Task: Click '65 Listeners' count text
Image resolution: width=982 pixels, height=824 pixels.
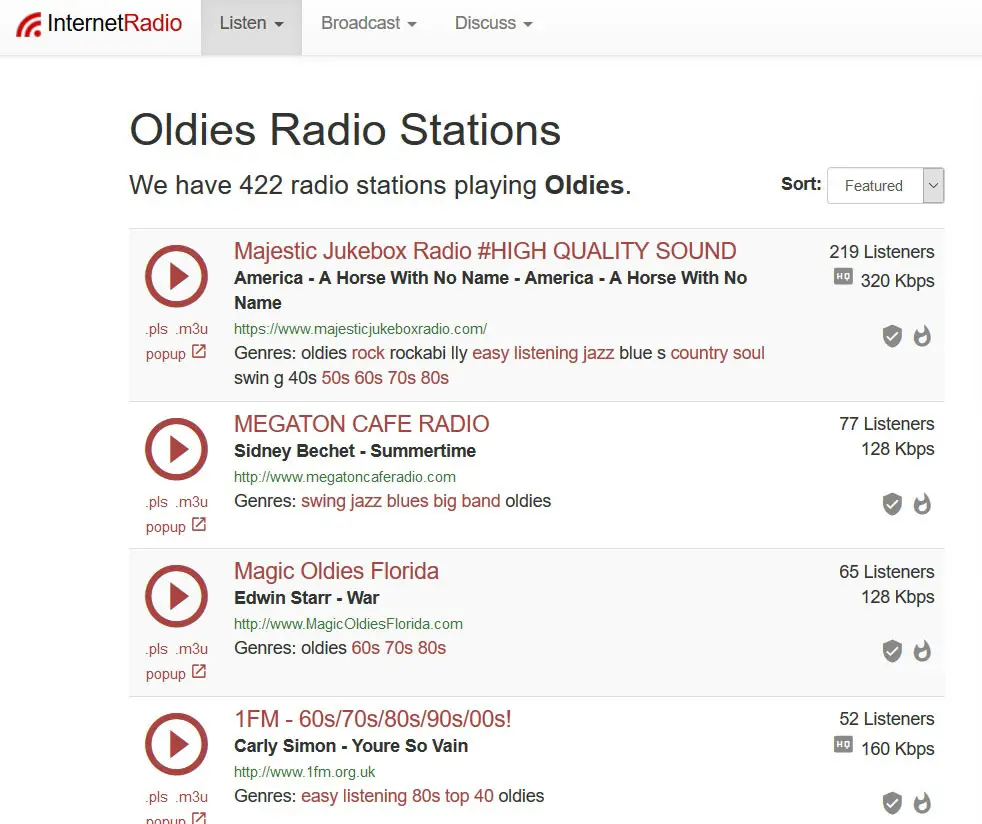Action: point(887,572)
